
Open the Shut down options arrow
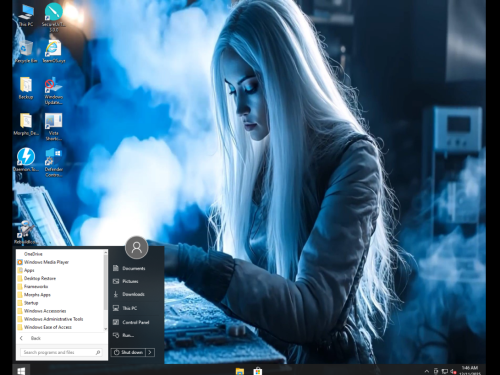(150, 352)
